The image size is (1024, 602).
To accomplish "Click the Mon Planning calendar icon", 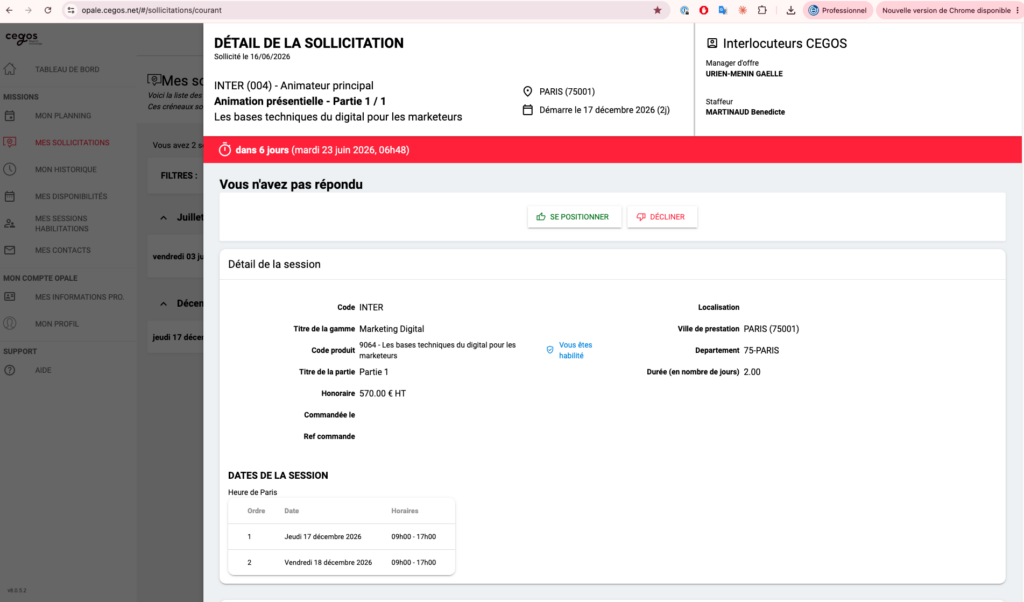I will click(10, 116).
